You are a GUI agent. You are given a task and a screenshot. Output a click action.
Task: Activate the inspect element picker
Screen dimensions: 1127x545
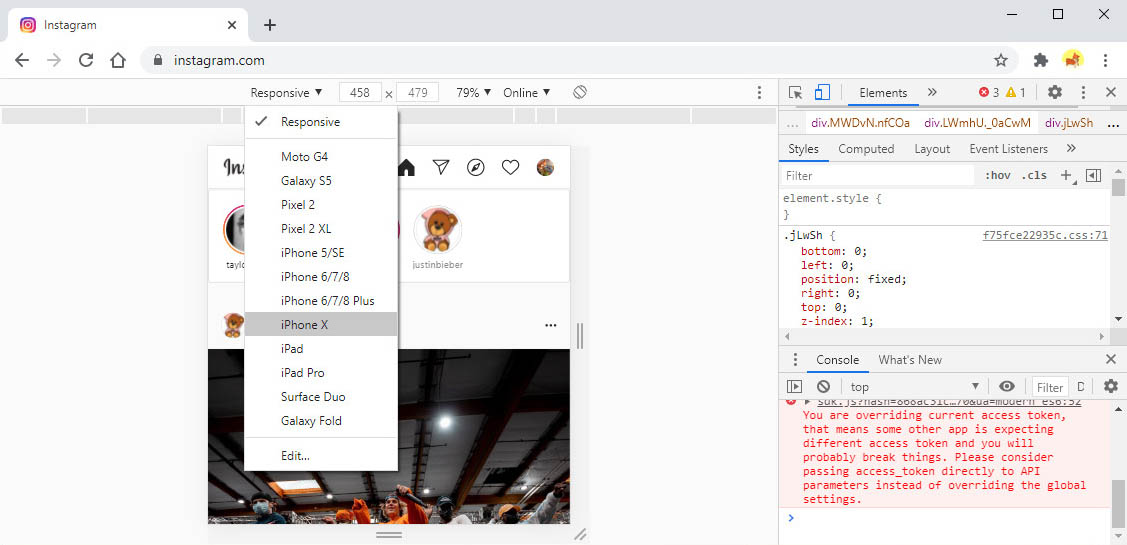(x=795, y=93)
